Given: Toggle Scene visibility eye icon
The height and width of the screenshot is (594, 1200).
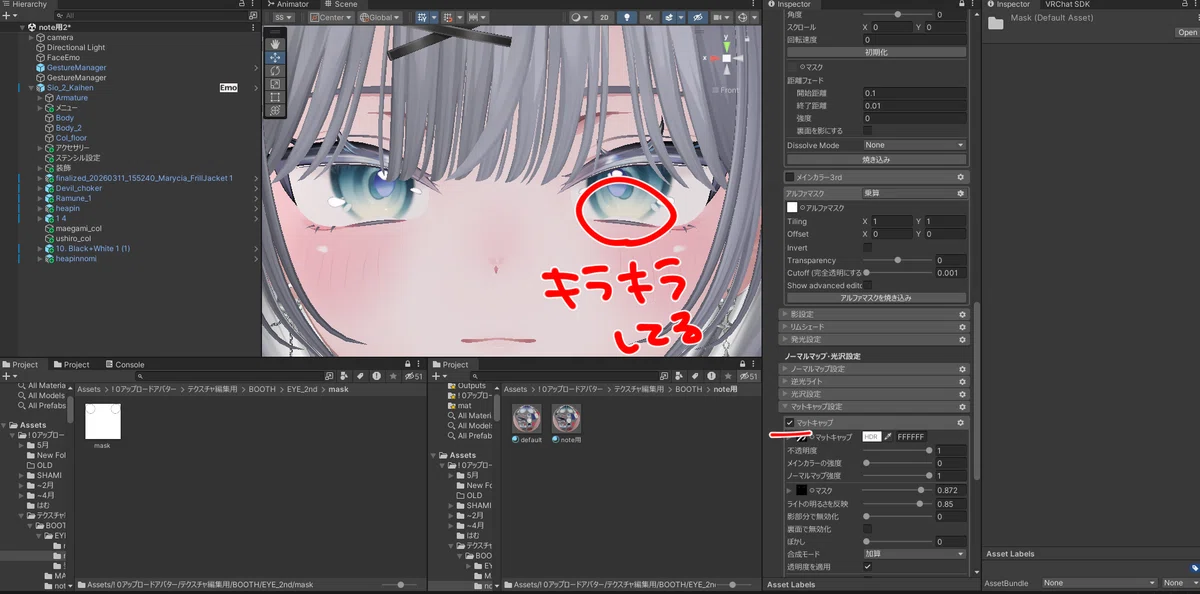Looking at the screenshot, I should [x=698, y=17].
